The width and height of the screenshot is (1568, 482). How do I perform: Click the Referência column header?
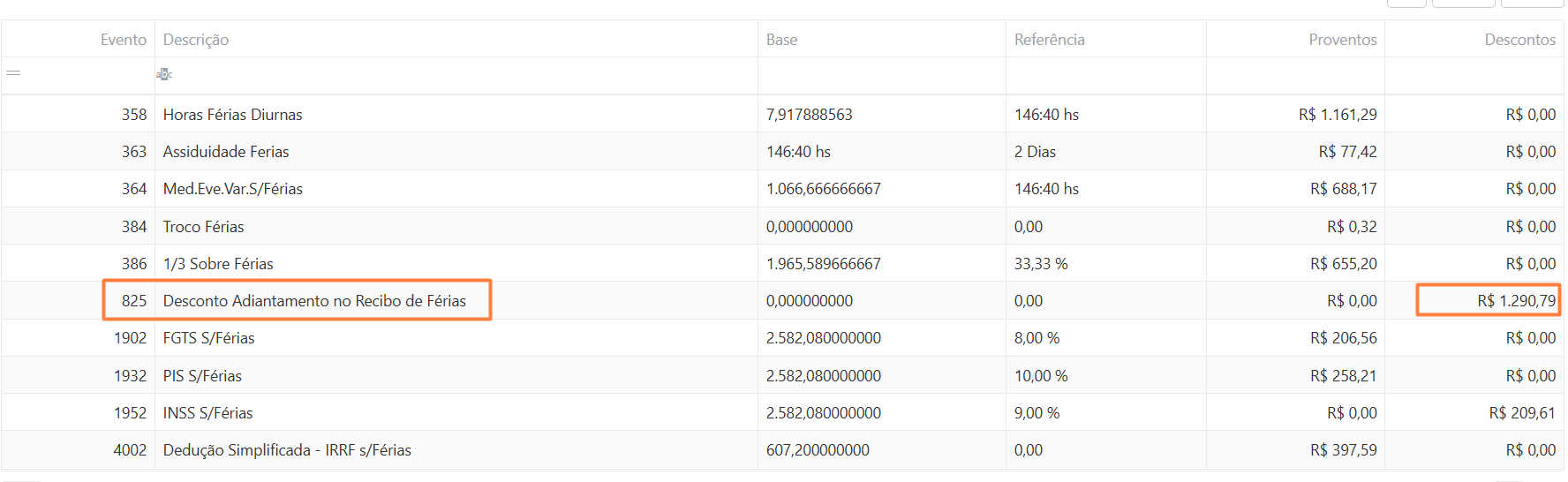1049,40
